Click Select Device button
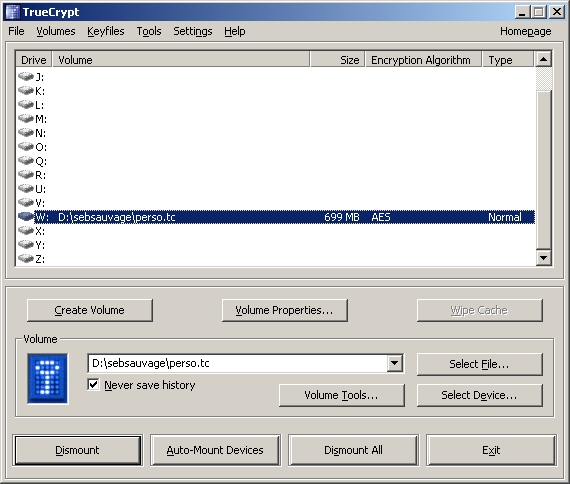 (479, 395)
